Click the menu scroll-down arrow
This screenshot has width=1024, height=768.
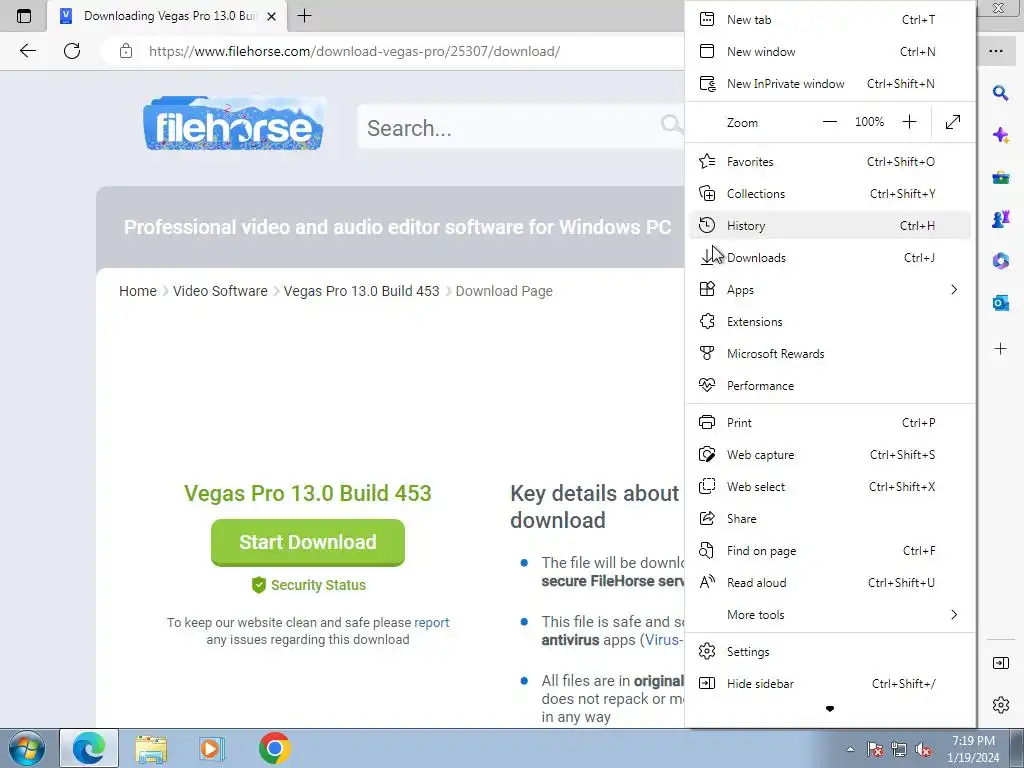pos(829,709)
